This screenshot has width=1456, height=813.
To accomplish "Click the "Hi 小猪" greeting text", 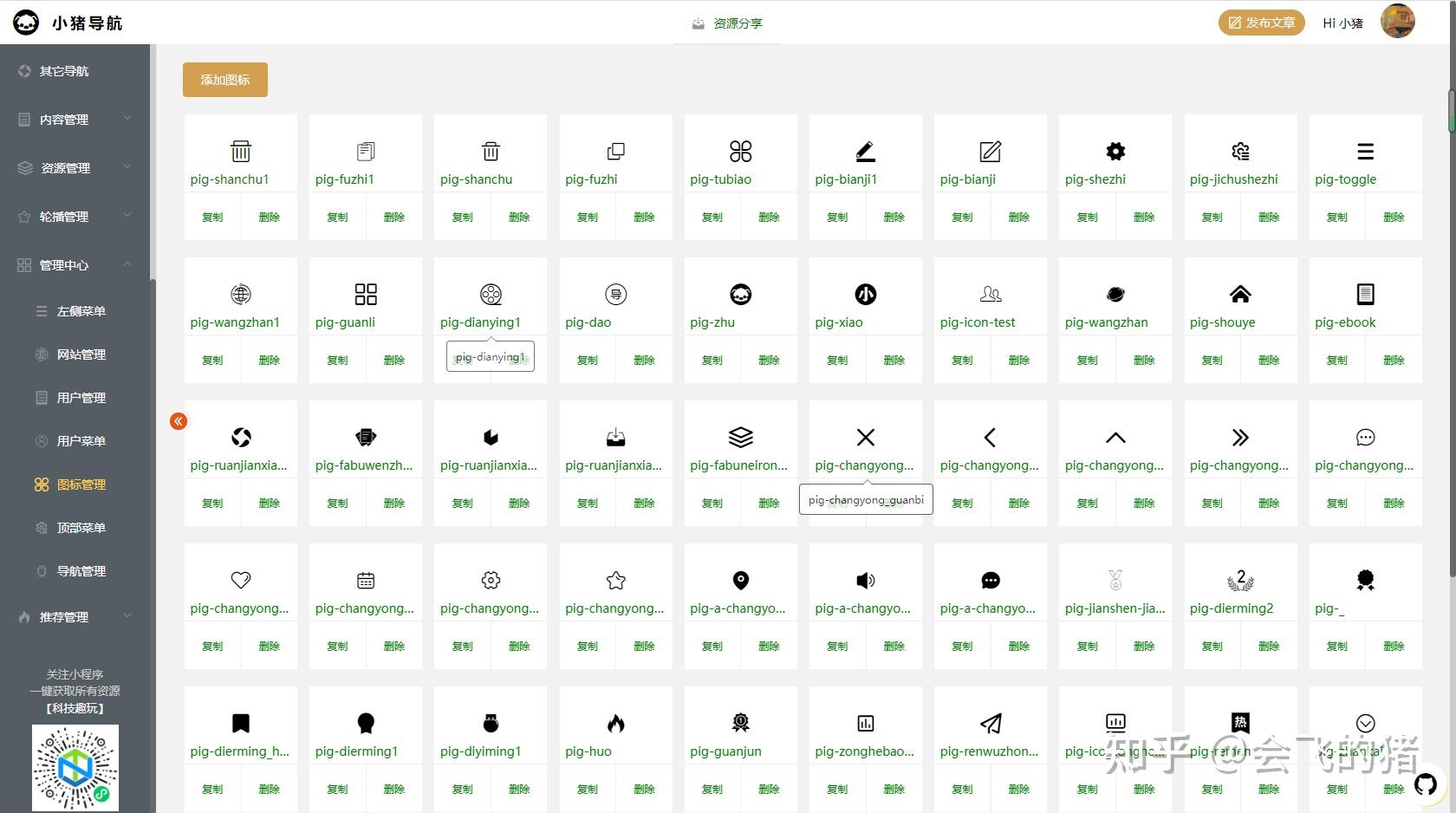I will coord(1342,23).
